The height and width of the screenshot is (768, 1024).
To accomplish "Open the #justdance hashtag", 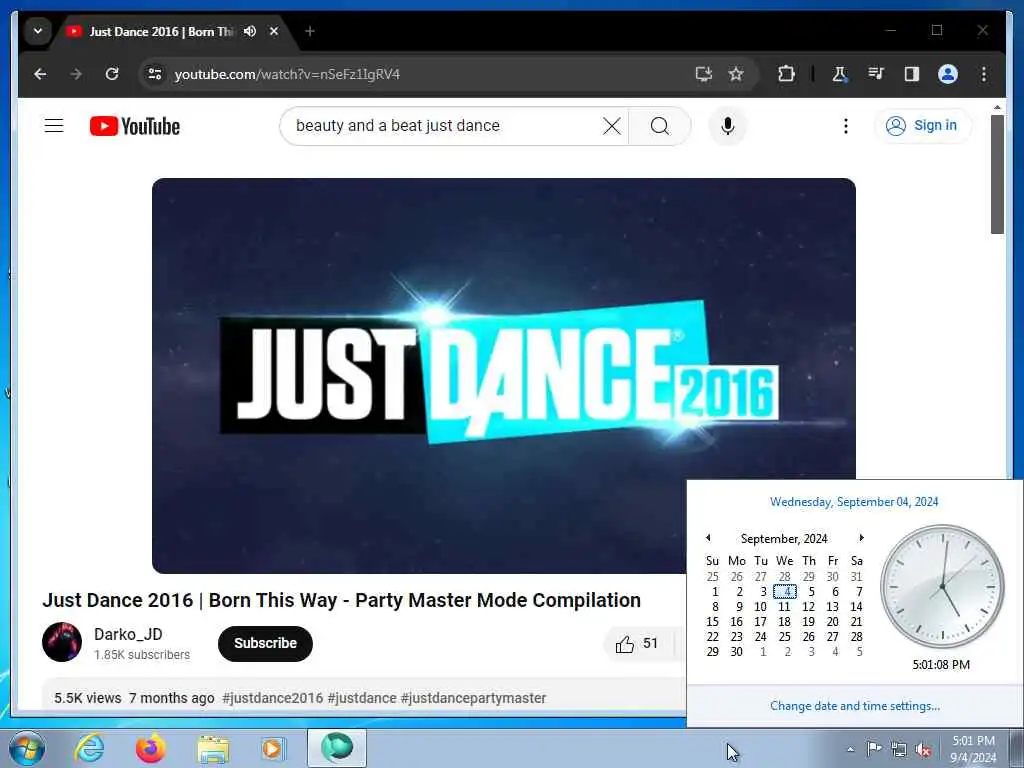I will pyautogui.click(x=362, y=698).
